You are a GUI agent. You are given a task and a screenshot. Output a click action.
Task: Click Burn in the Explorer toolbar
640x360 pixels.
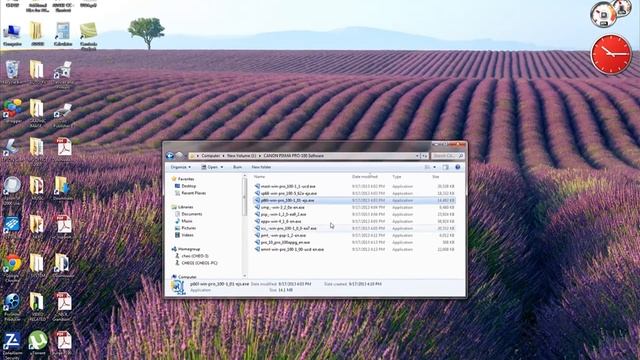(237, 167)
